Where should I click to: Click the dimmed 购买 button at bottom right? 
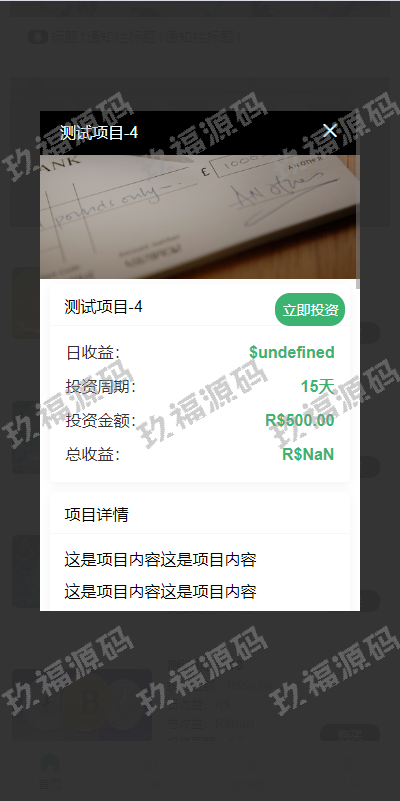(350, 735)
